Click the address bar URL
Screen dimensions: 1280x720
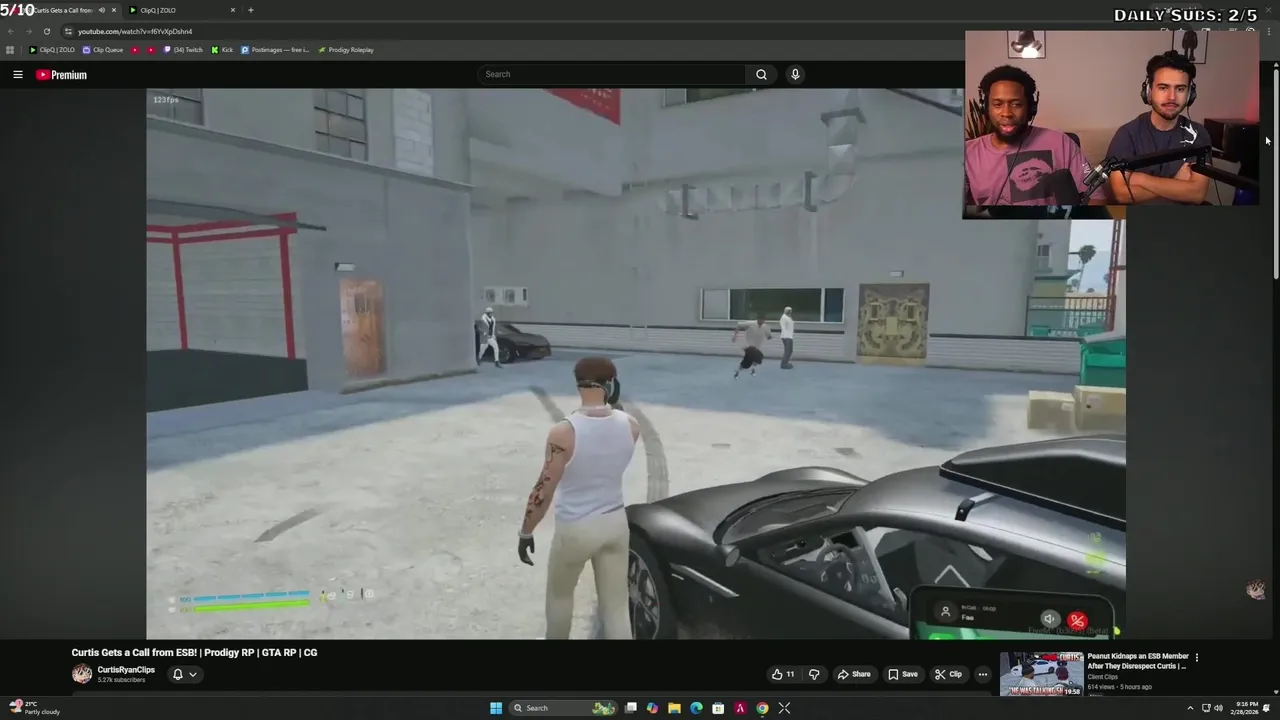pyautogui.click(x=135, y=31)
